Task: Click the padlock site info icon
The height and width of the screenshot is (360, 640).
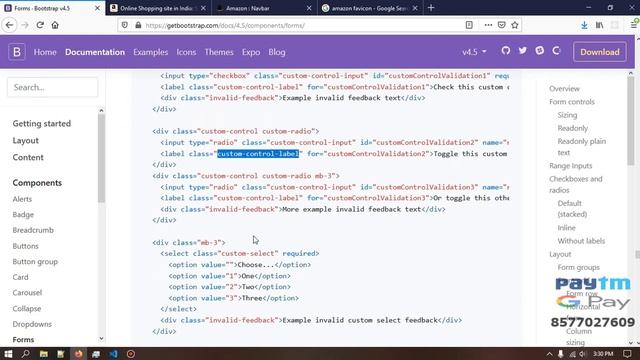Action: click(x=138, y=25)
